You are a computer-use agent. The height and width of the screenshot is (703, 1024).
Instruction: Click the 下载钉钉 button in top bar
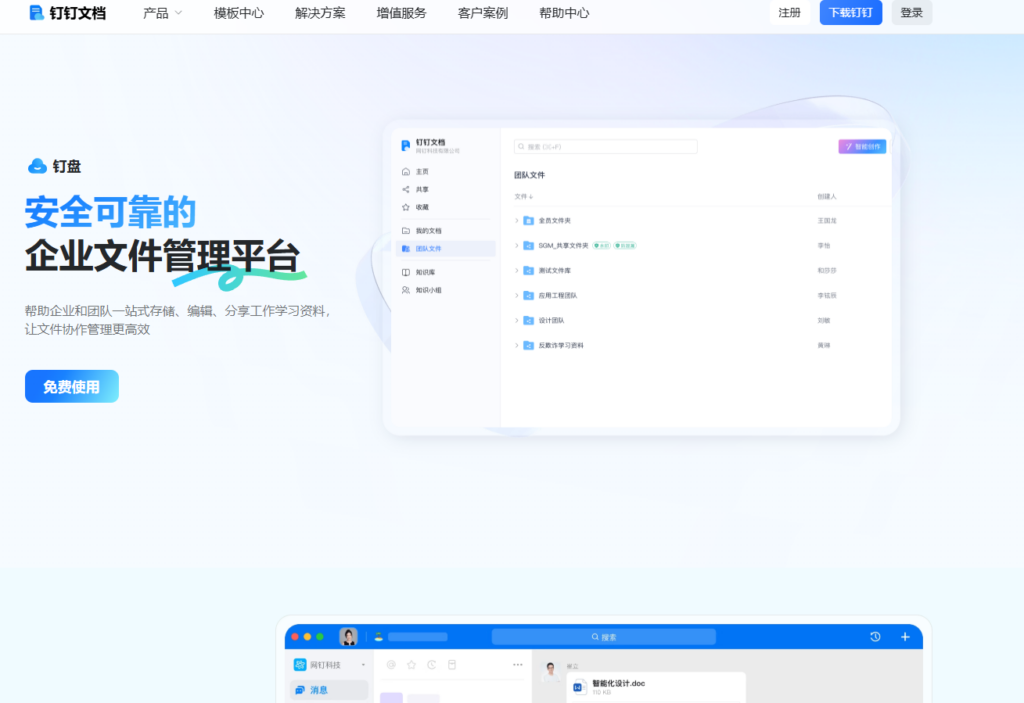[850, 13]
